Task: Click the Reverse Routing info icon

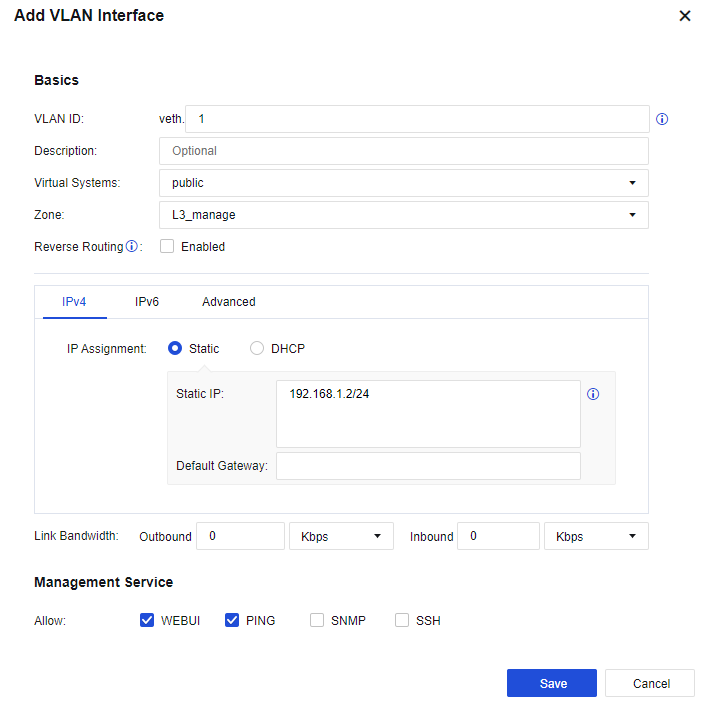Action: coord(131,246)
